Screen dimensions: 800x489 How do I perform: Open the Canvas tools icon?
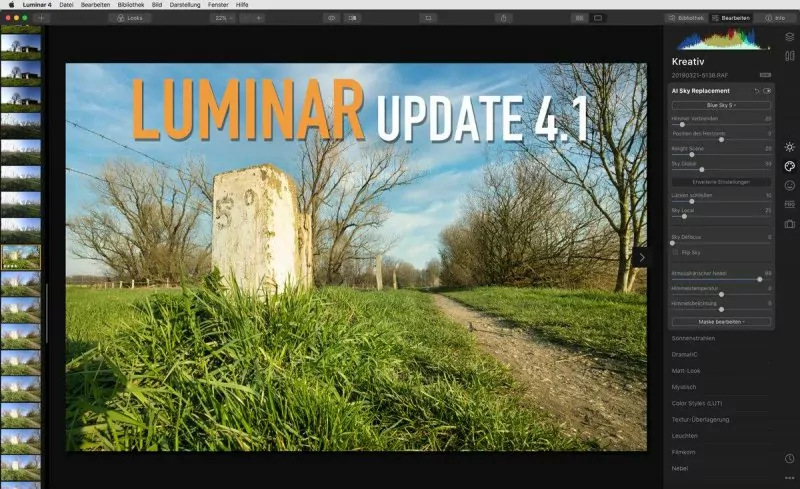point(789,56)
